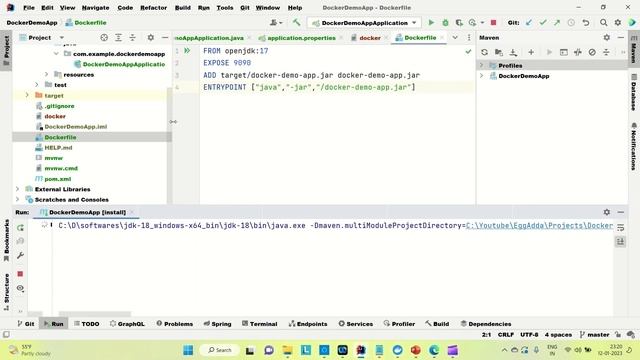Stop process using red square in Run panel
The height and width of the screenshot is (360, 640).
point(20,273)
